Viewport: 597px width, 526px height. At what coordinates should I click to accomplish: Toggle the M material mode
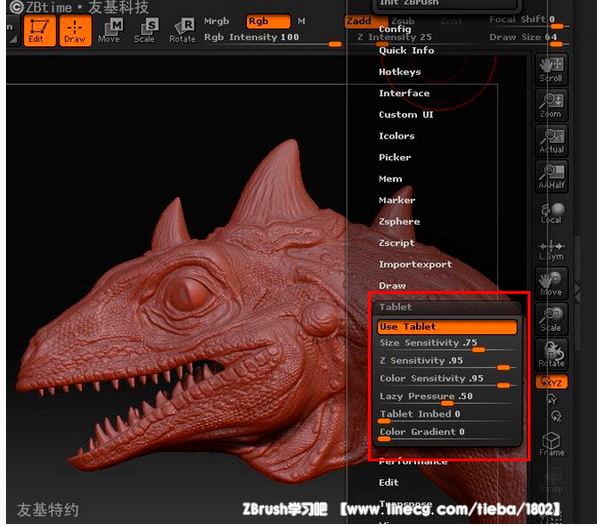302,21
